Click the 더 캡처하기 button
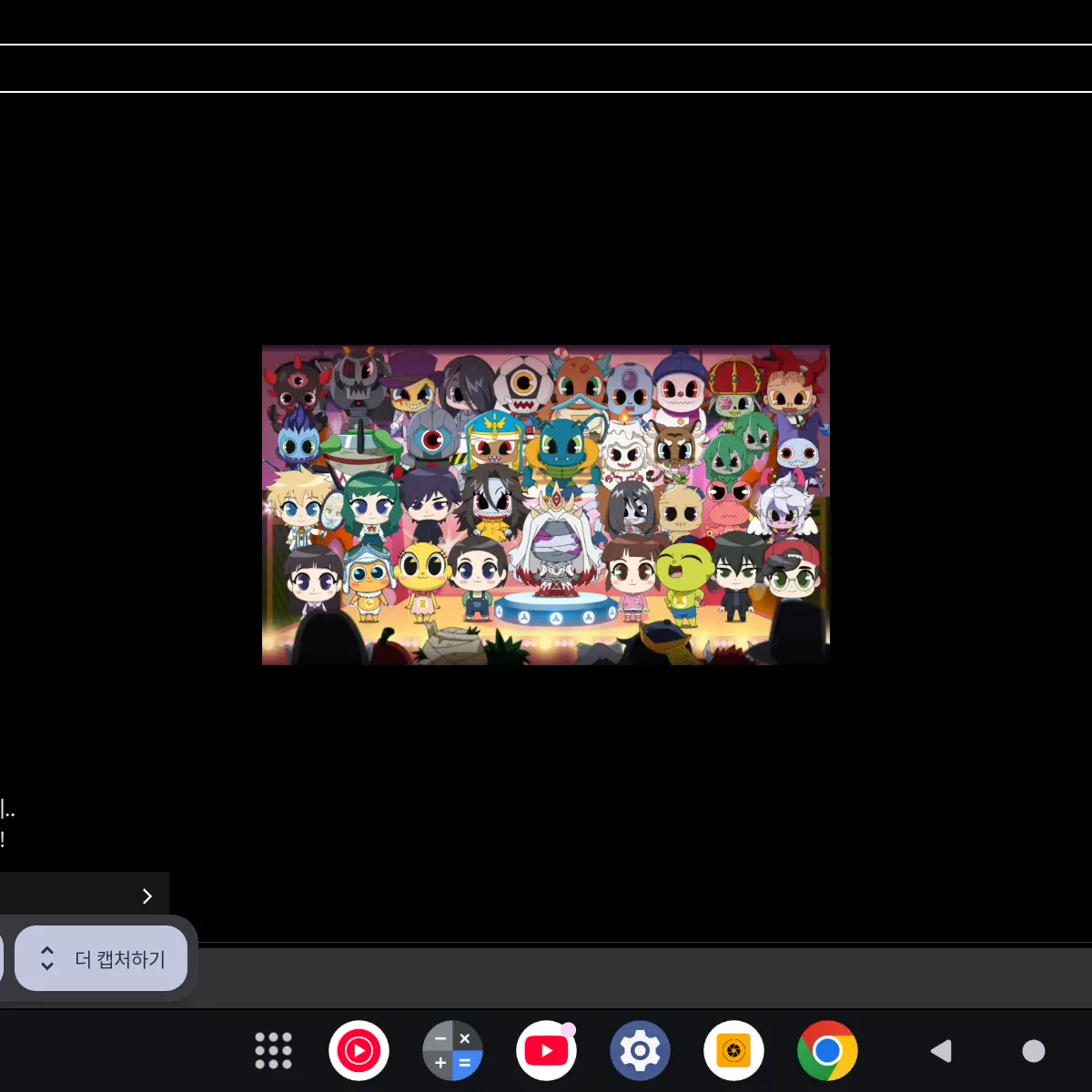The image size is (1092, 1092). (x=119, y=959)
